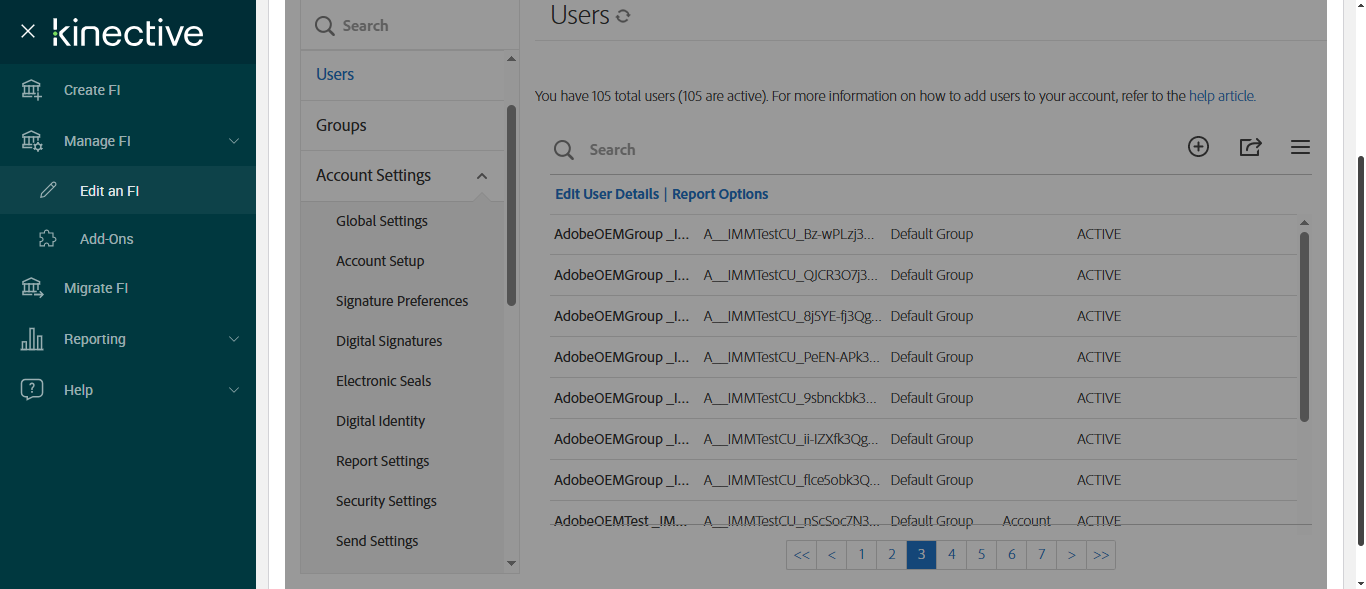Refresh the Users list
This screenshot has width=1366, height=589.
623,16
